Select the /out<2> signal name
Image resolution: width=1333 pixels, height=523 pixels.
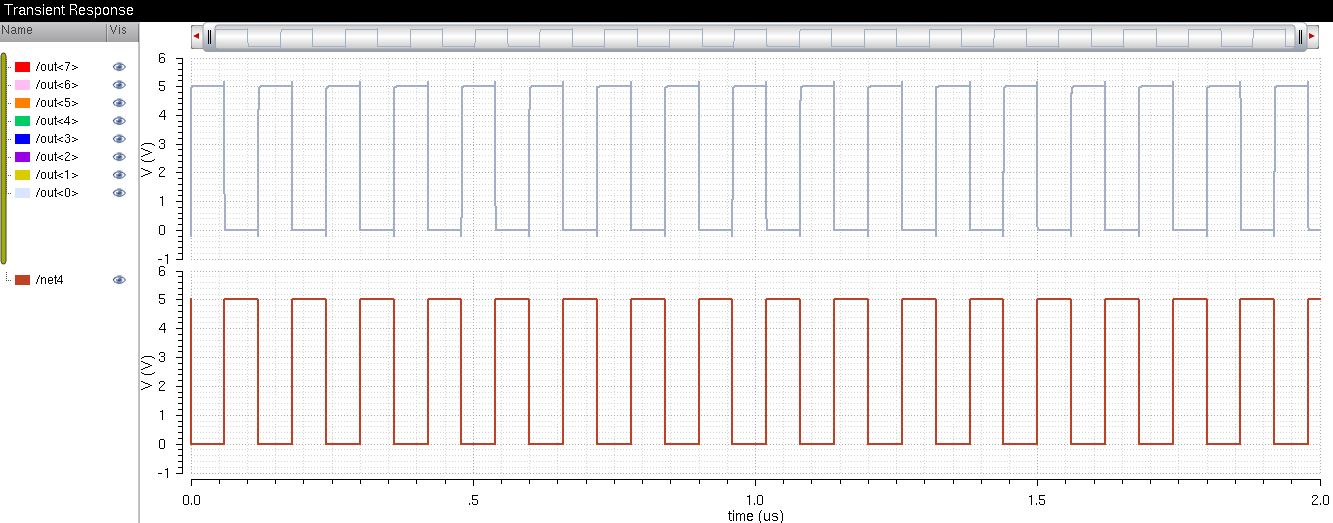(56, 157)
